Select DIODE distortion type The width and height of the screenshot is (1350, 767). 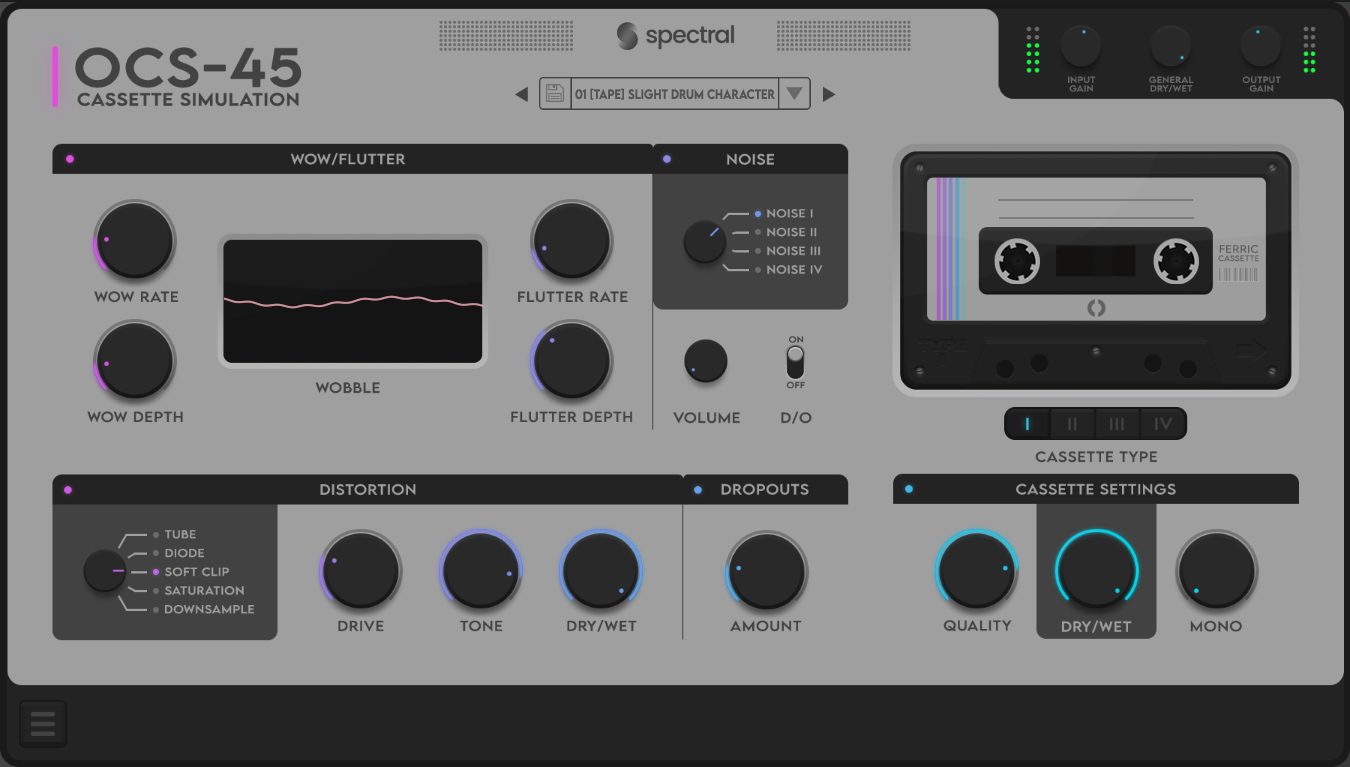coord(178,553)
